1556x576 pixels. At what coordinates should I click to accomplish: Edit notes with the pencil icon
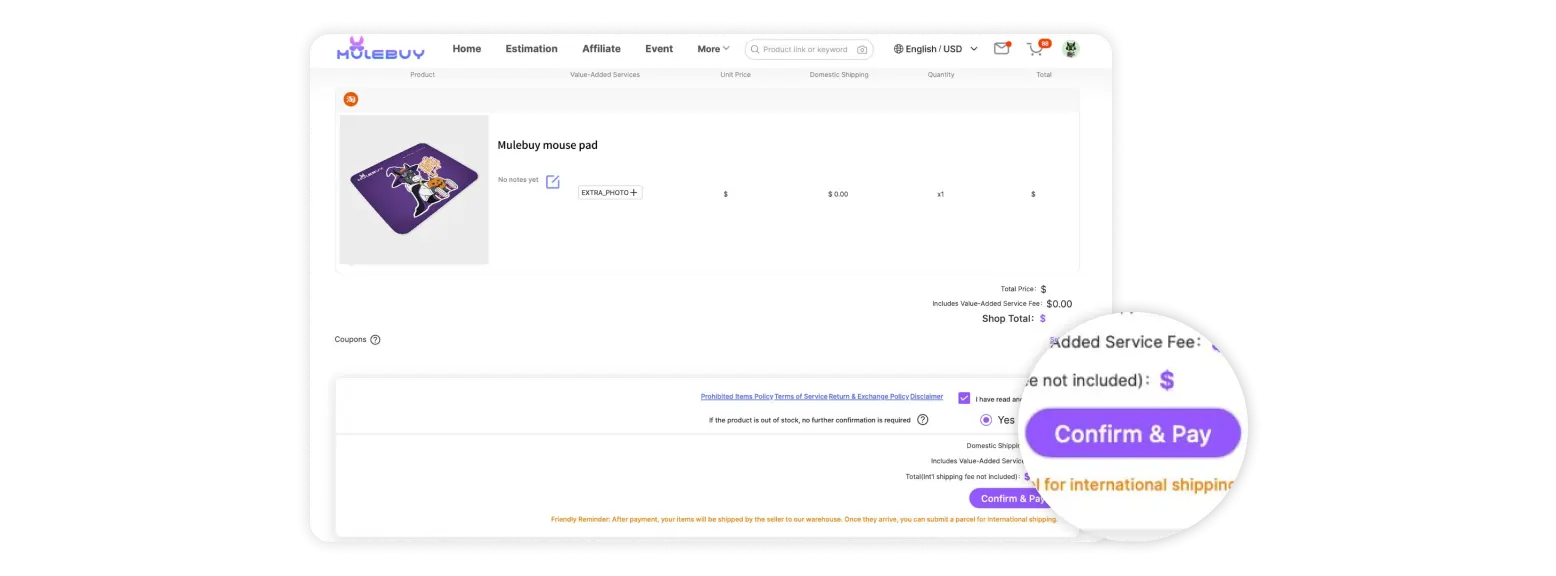(x=553, y=181)
